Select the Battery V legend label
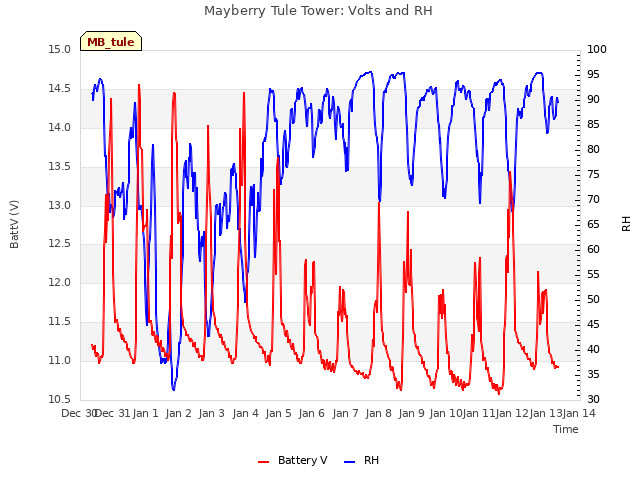This screenshot has width=640, height=480. click(302, 460)
